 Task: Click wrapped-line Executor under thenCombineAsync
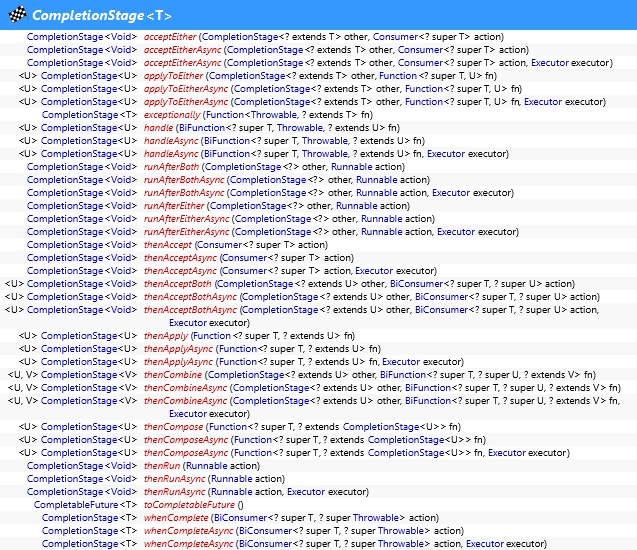(x=188, y=414)
